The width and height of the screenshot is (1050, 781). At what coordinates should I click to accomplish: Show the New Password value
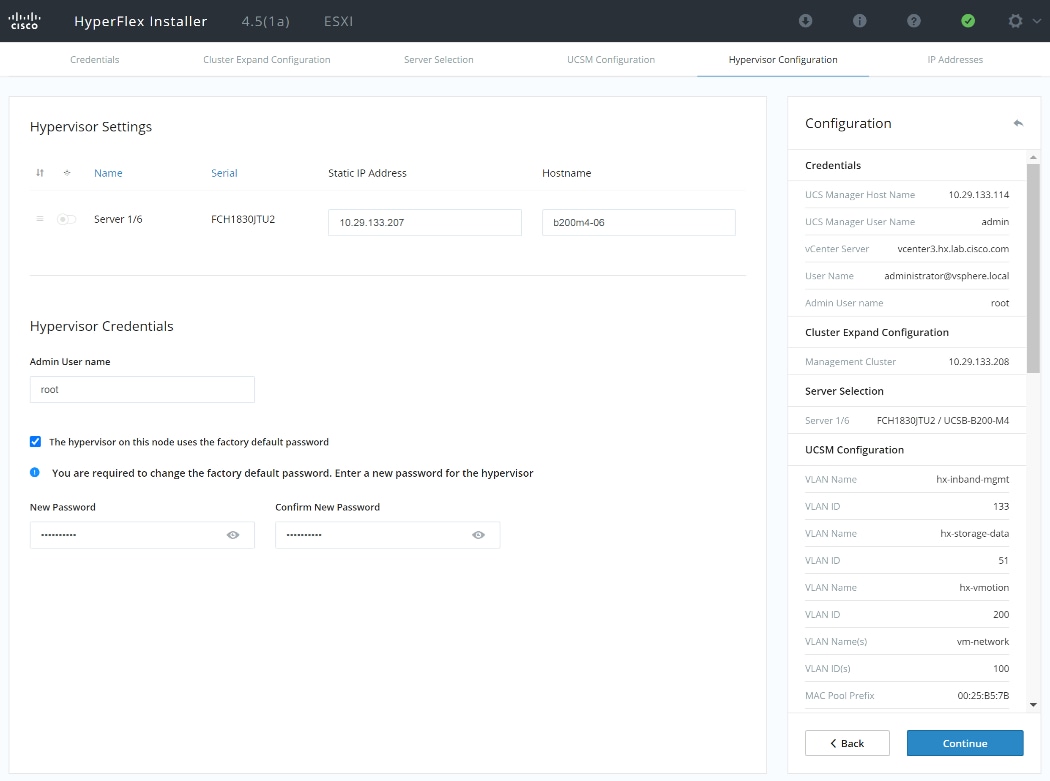233,535
